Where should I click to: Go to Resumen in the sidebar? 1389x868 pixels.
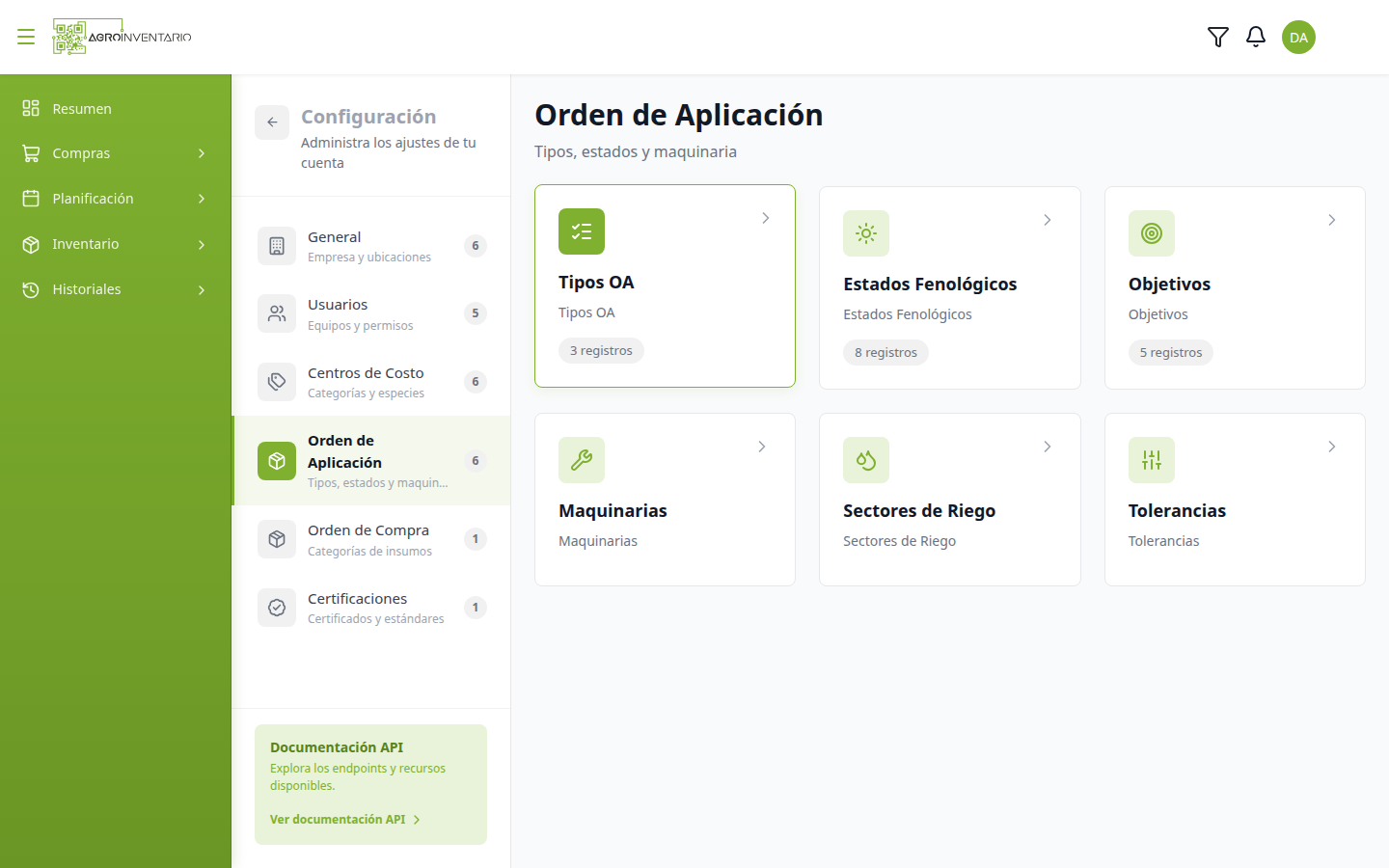[116, 108]
